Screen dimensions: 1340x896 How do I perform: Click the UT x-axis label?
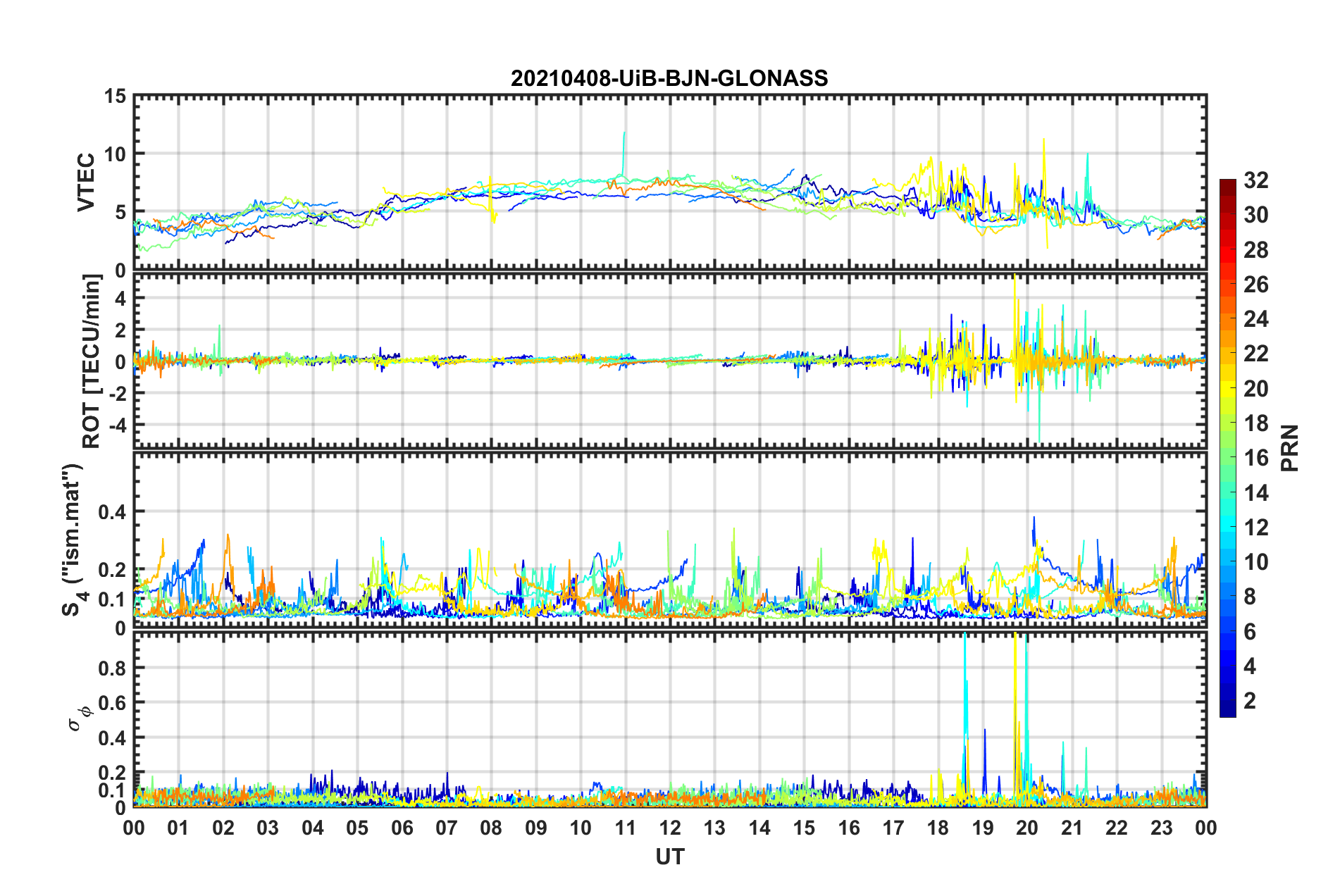(x=670, y=857)
